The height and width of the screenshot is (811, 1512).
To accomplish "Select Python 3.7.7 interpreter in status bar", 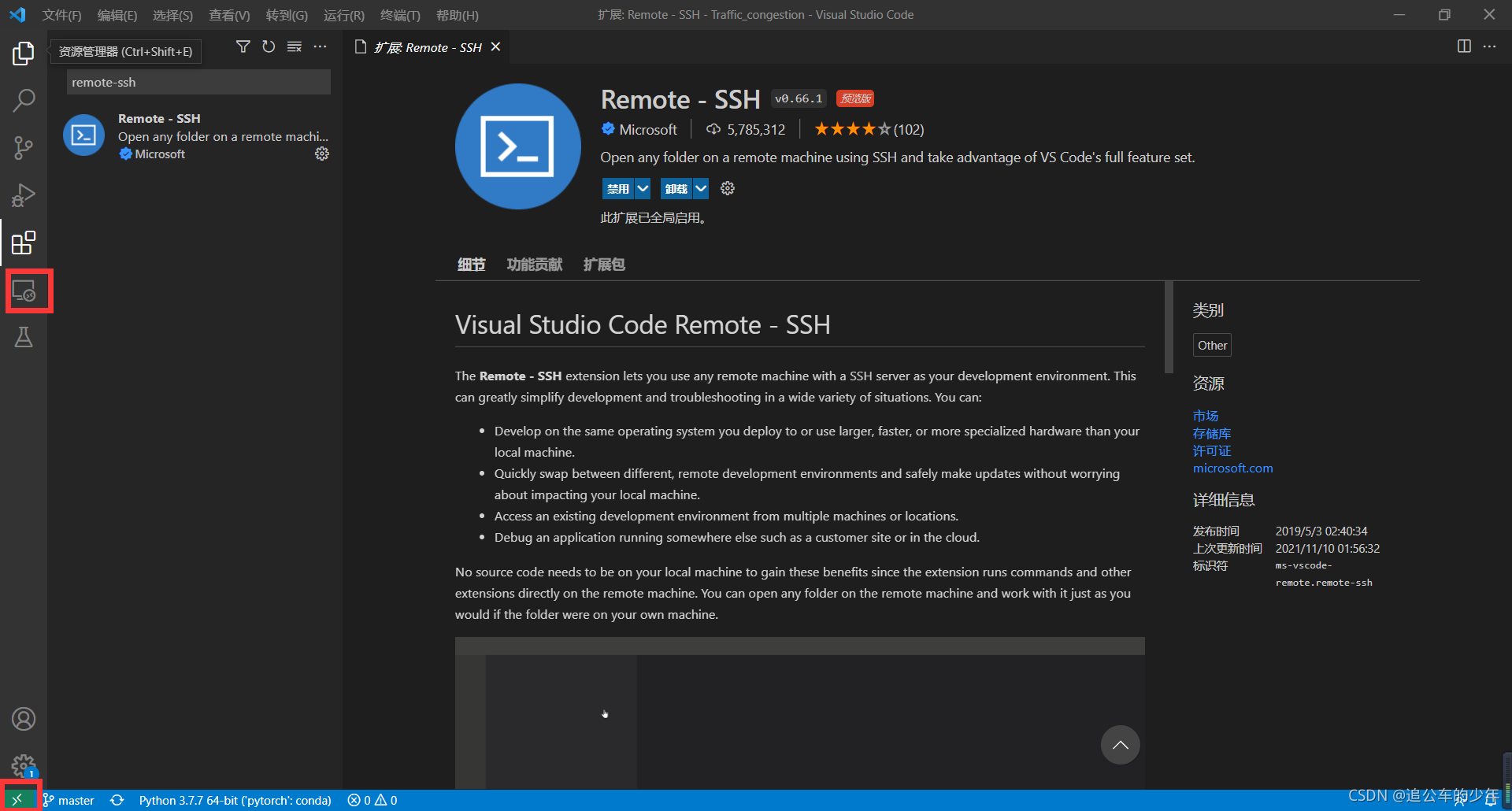I will tap(235, 800).
